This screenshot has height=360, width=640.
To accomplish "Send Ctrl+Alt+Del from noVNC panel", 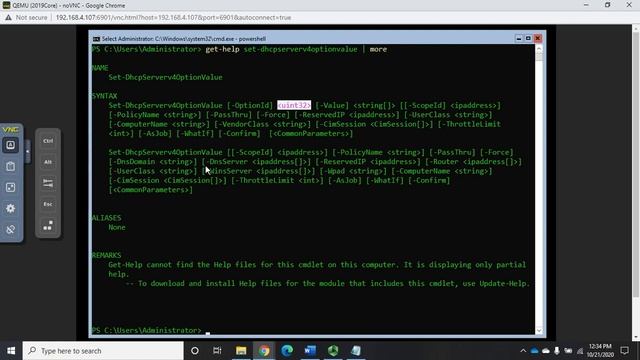I will click(48, 225).
